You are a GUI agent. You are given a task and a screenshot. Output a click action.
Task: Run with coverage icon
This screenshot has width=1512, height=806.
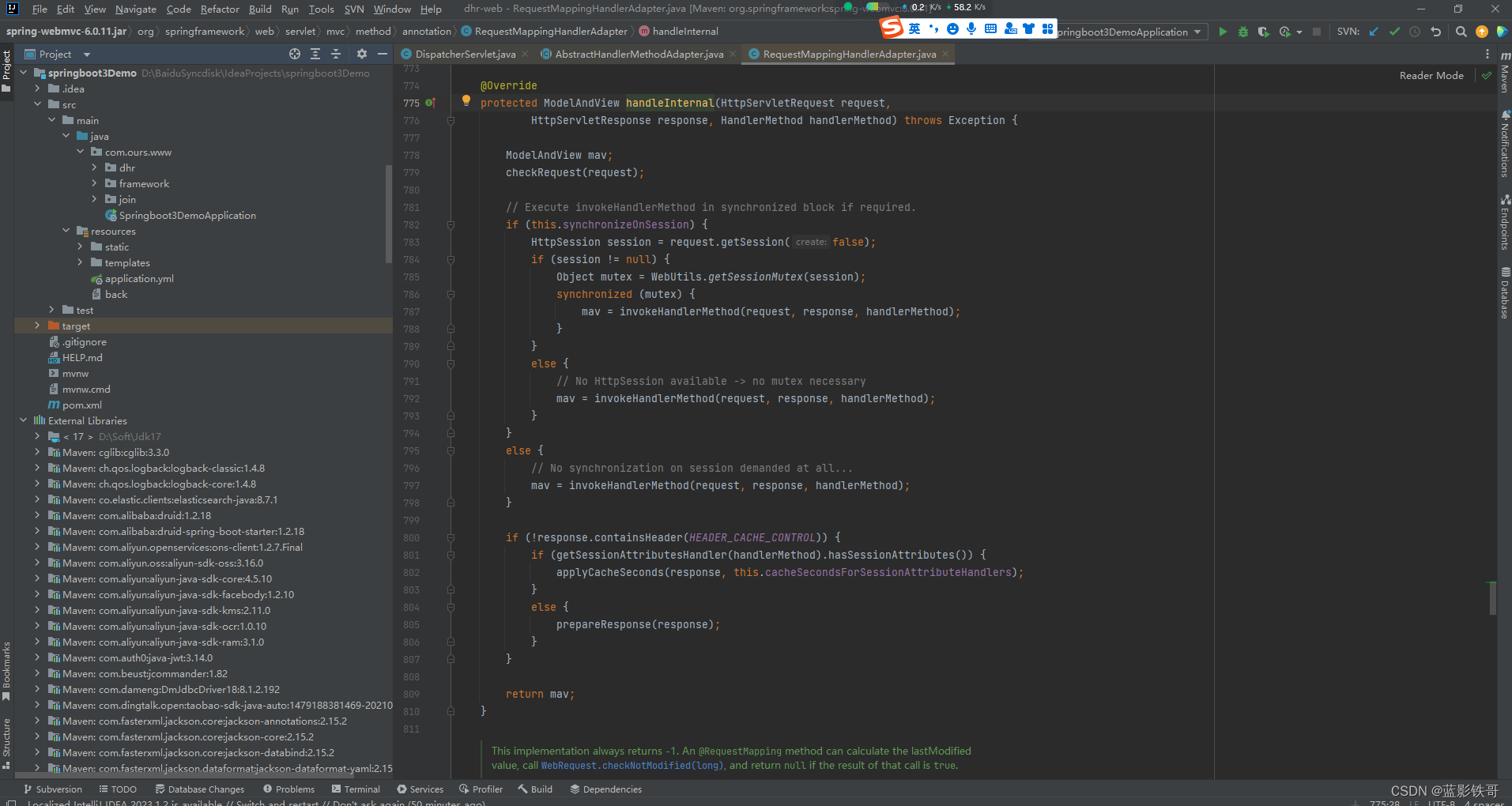1263,32
